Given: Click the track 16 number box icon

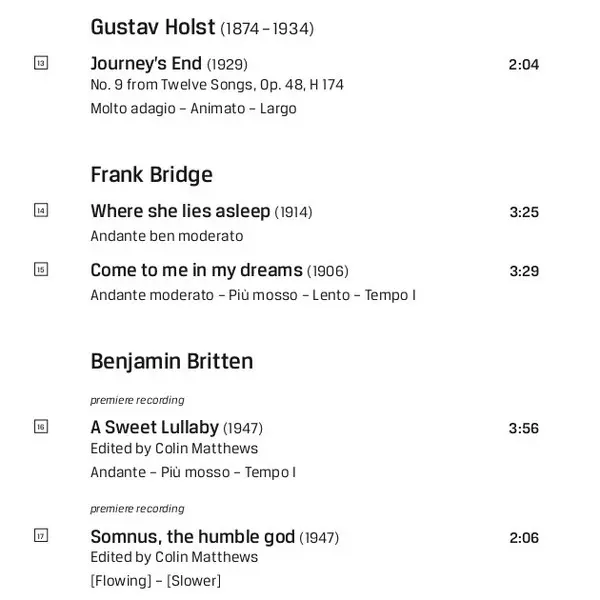Looking at the screenshot, I should [41, 427].
